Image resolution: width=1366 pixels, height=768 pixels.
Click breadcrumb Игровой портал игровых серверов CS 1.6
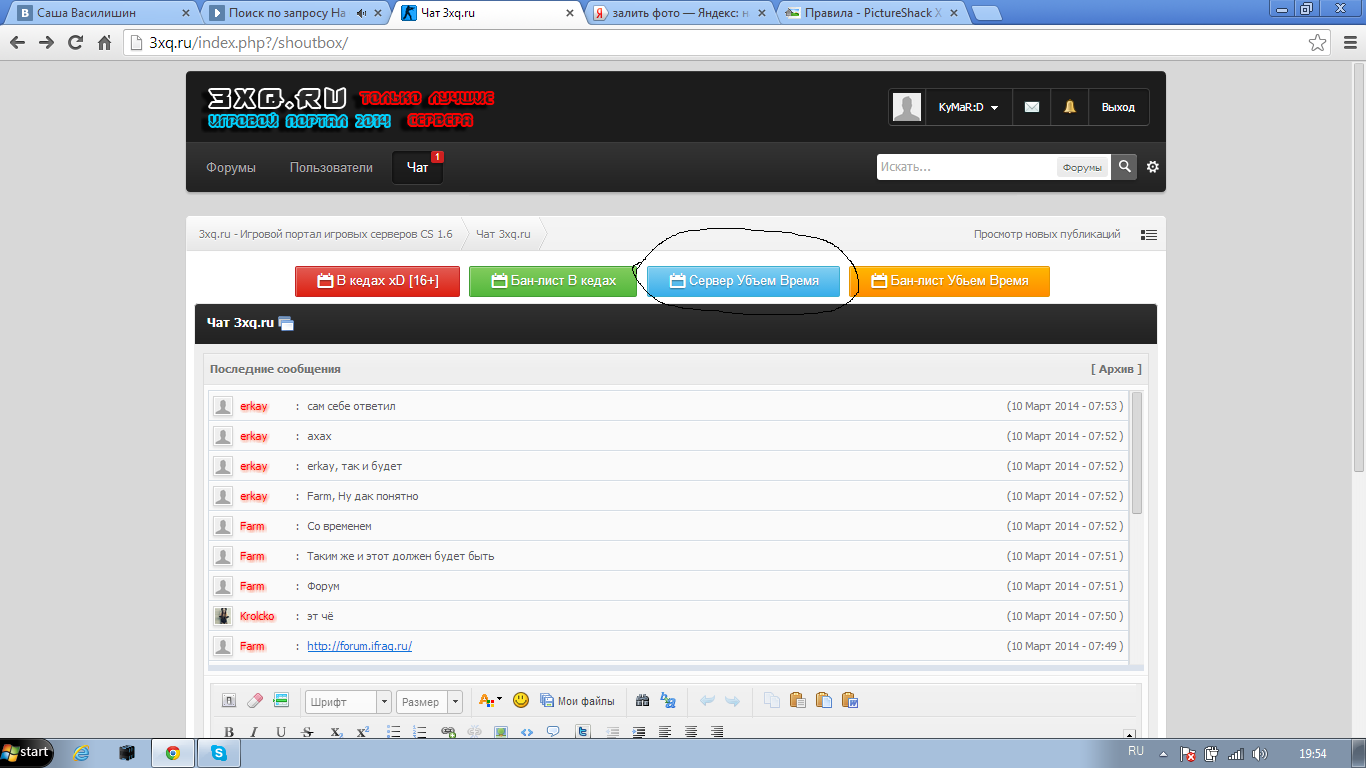326,234
